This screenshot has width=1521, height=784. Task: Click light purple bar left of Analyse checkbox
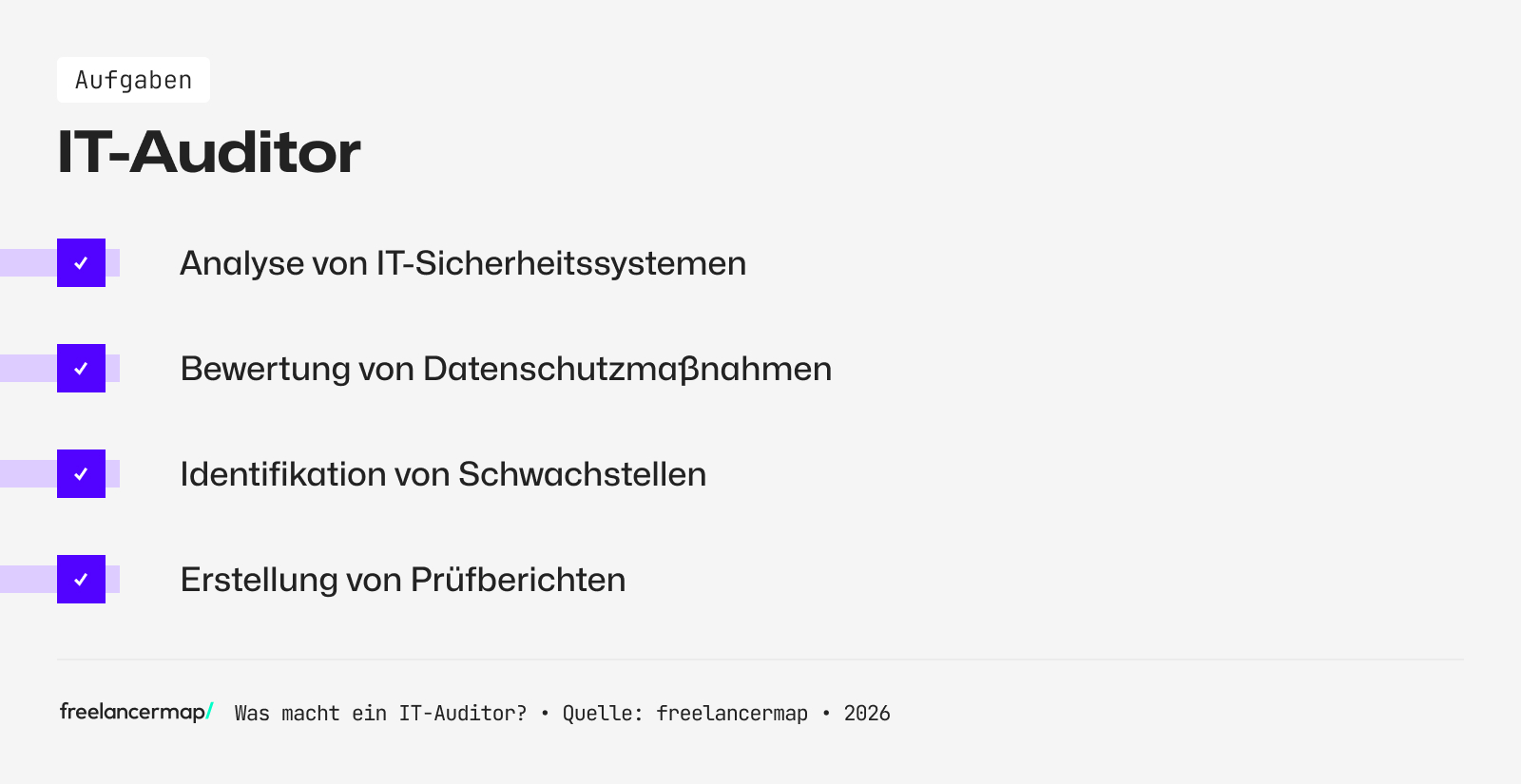point(28,263)
